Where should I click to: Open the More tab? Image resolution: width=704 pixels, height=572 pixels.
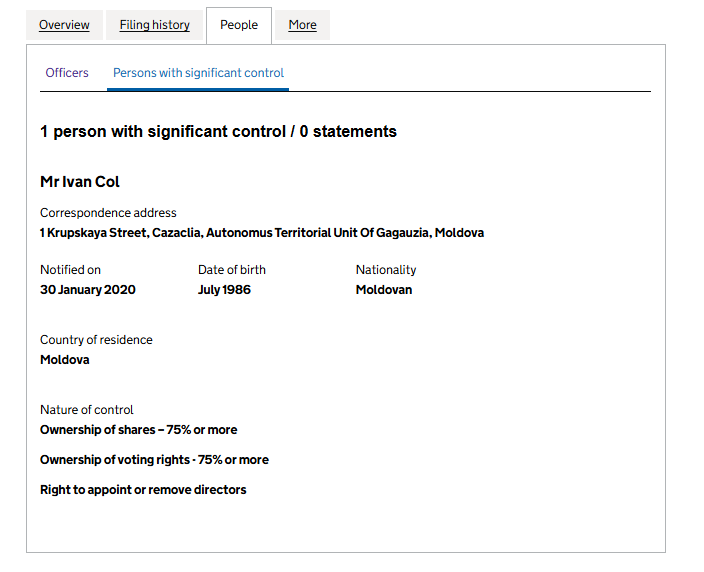302,25
